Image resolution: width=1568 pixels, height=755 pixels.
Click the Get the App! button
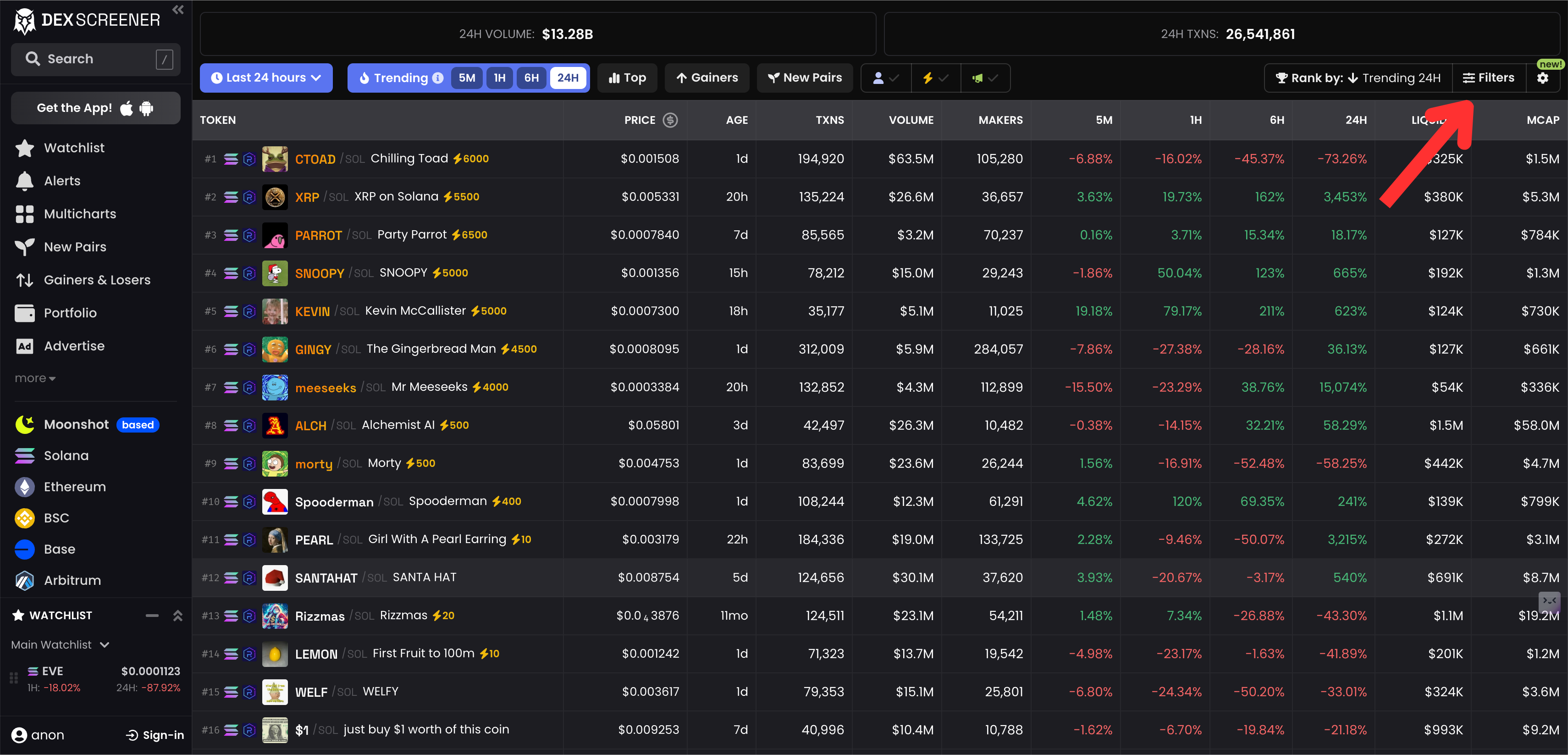[95, 108]
